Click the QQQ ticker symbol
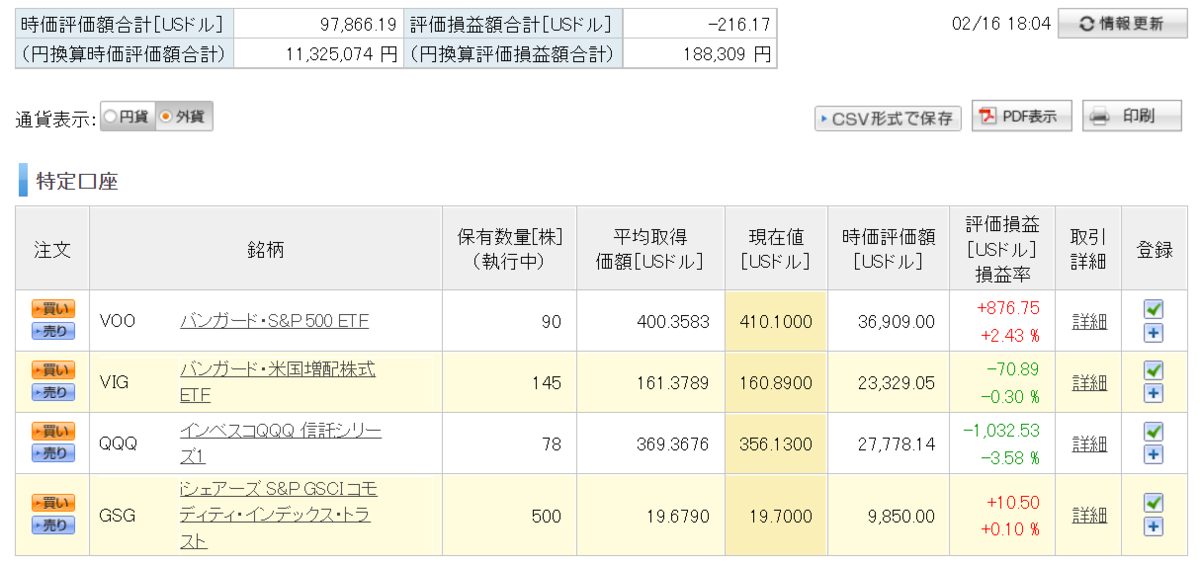 point(118,443)
